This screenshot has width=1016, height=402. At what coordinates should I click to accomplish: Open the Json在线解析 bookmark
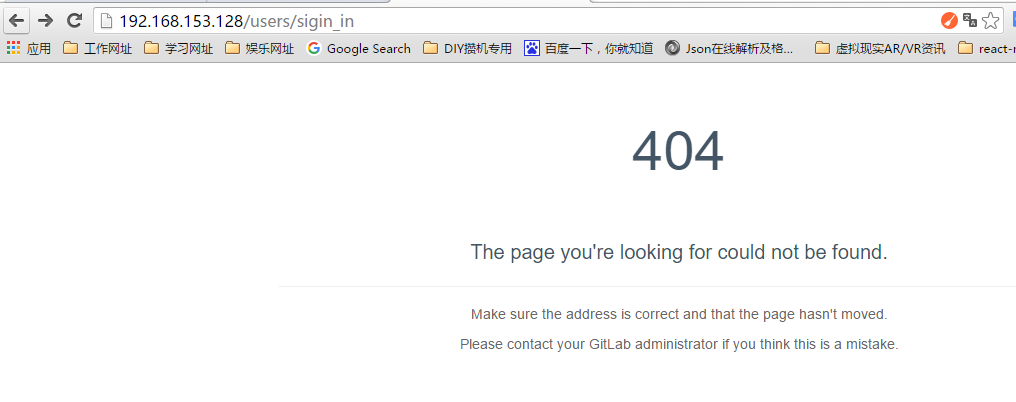click(x=730, y=48)
